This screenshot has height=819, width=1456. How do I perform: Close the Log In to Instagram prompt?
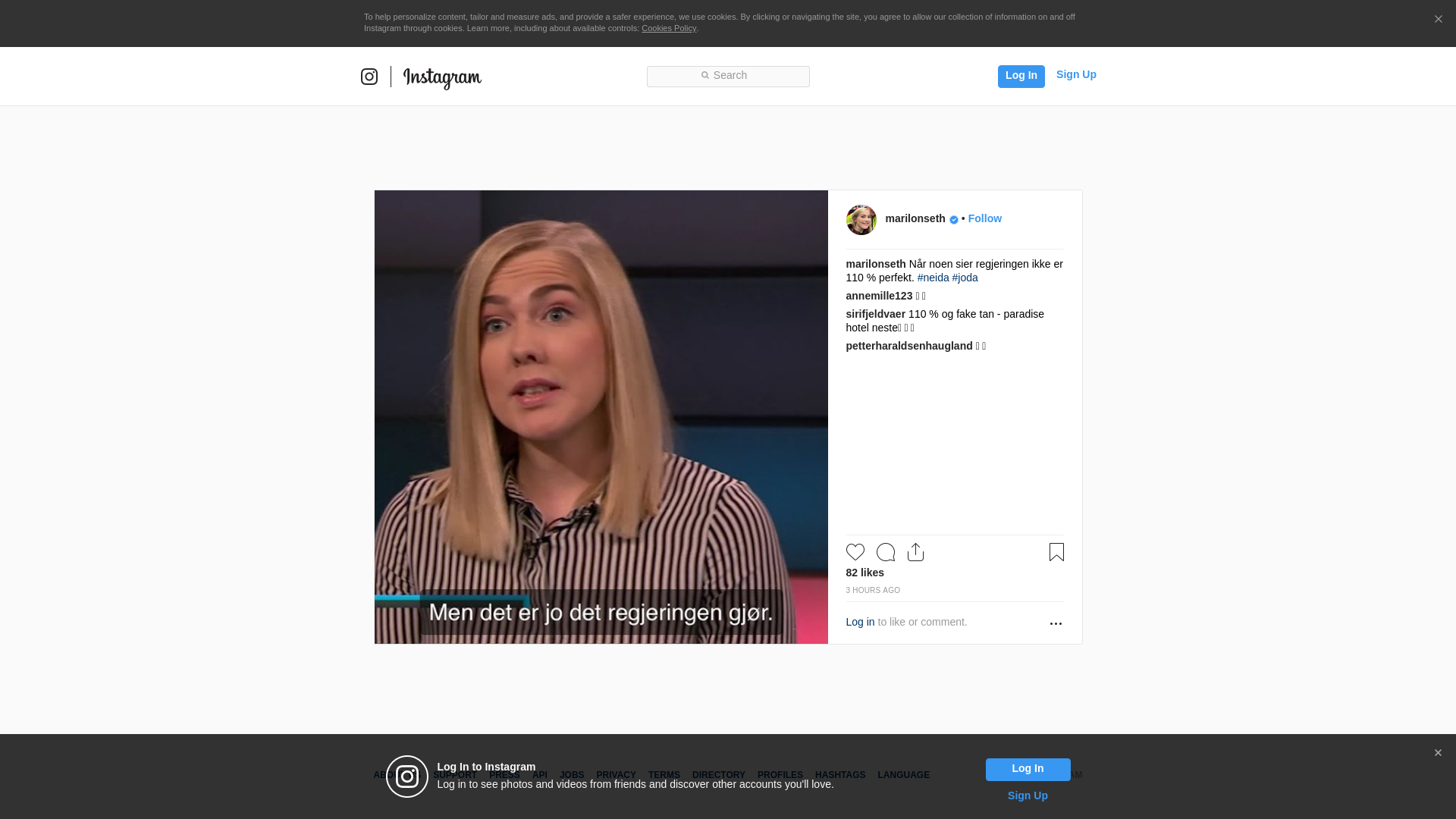[1437, 753]
